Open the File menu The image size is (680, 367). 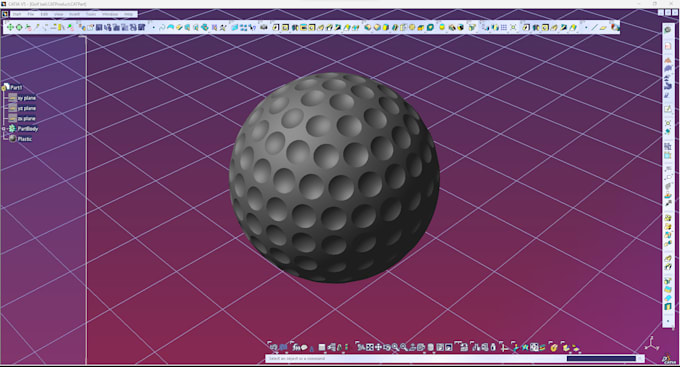coord(31,14)
